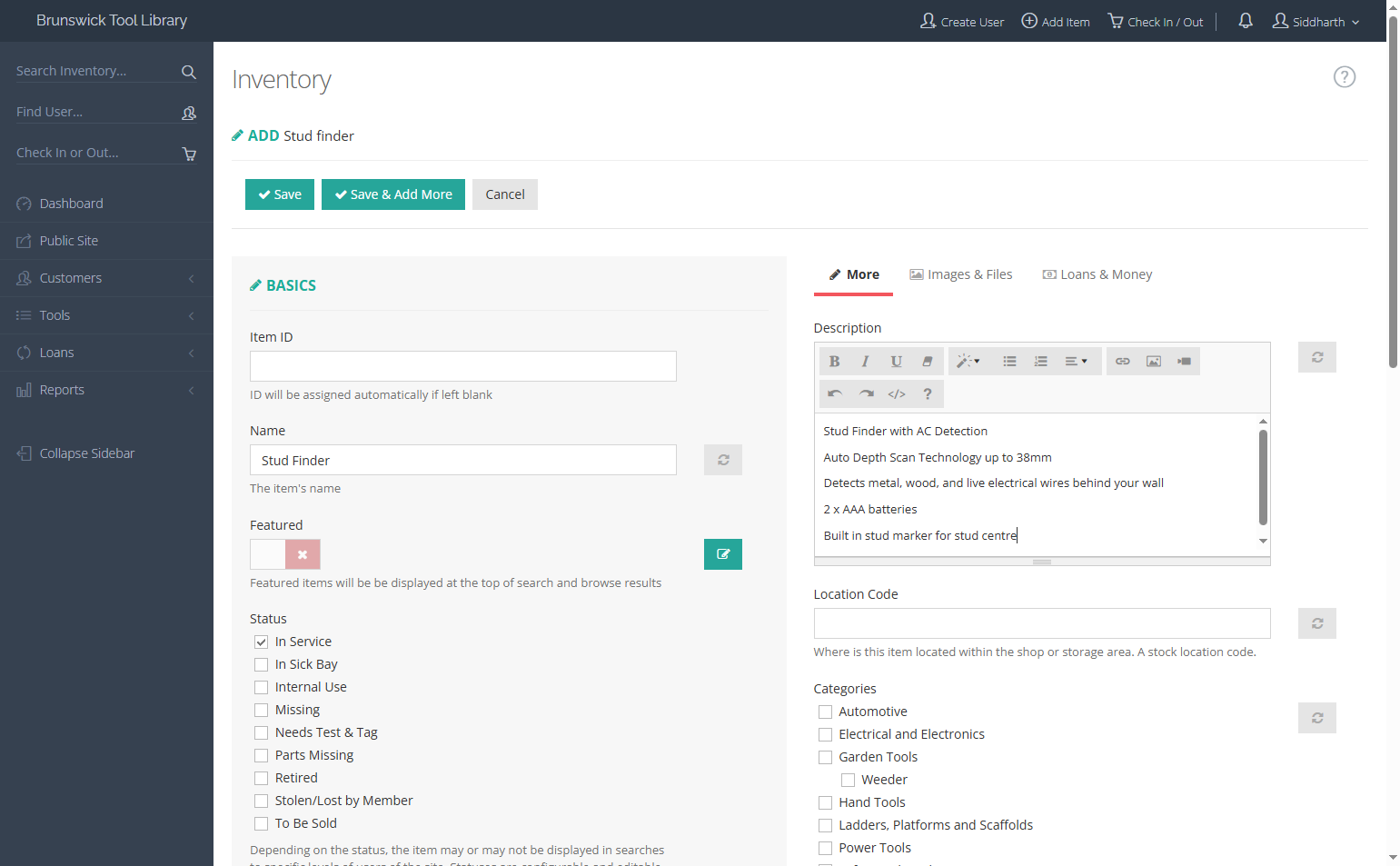Insert an ordered numbered list
This screenshot has height=866, width=1400.
(x=1040, y=362)
